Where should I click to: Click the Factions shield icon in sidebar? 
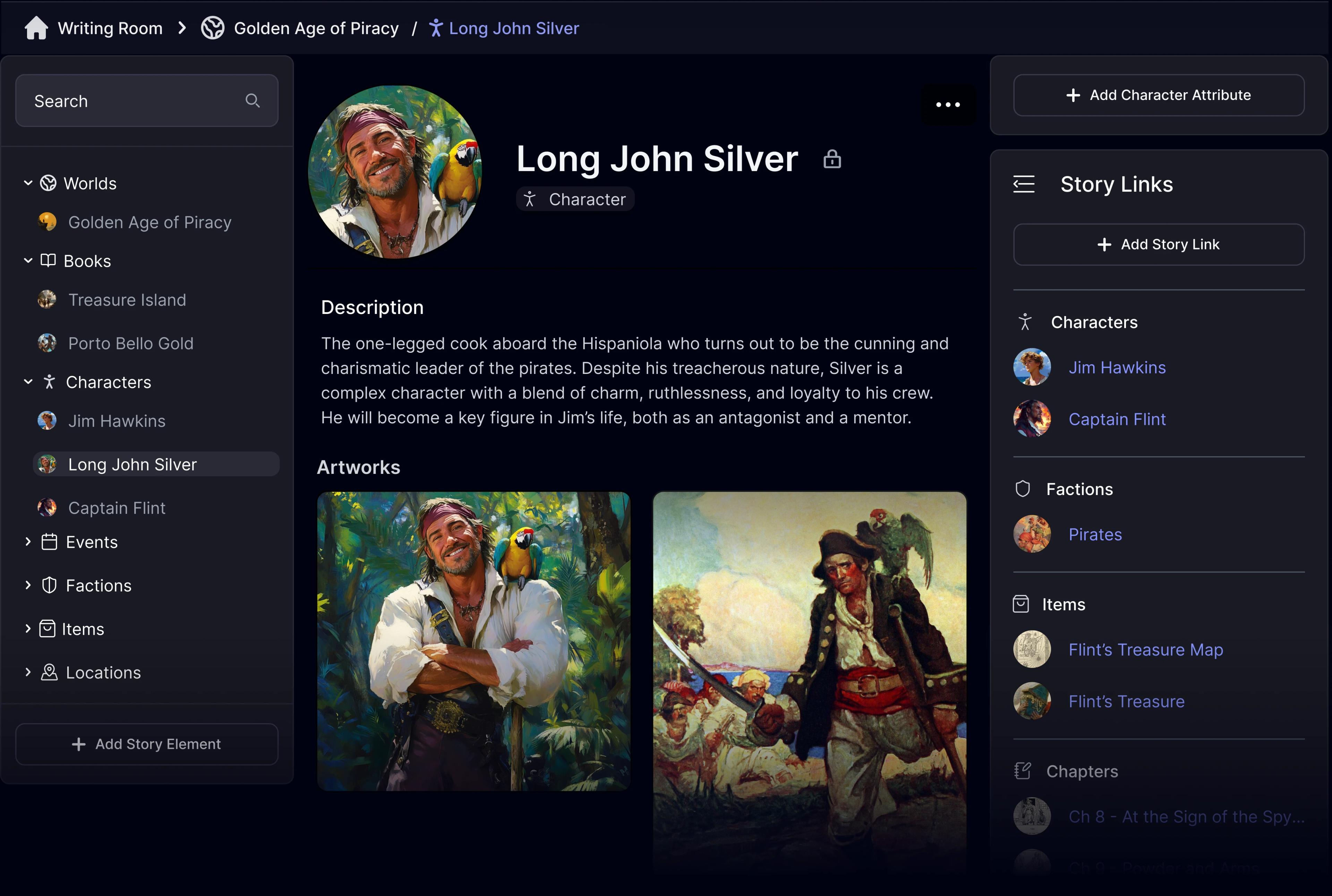49,585
